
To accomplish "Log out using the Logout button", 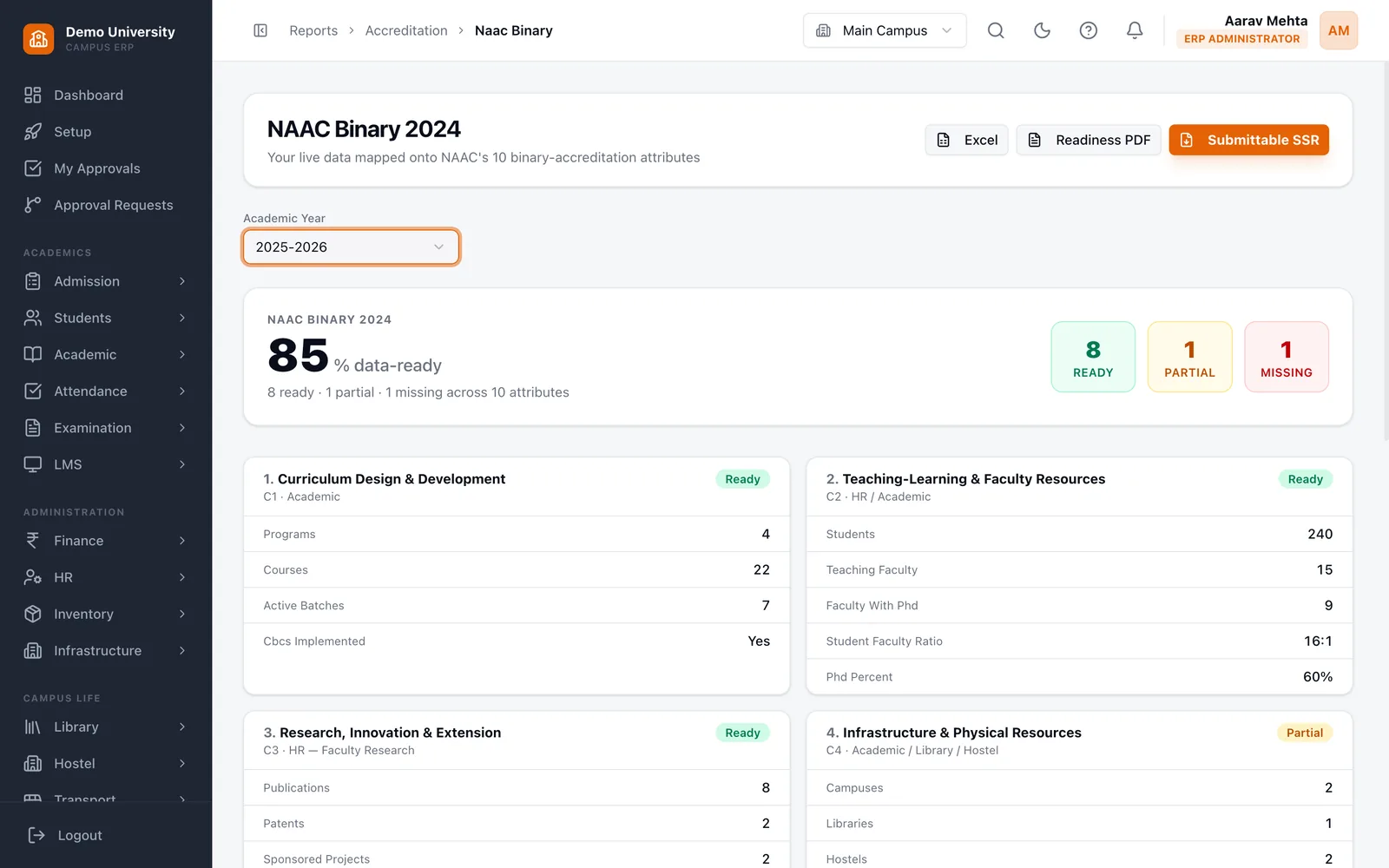I will (x=66, y=835).
